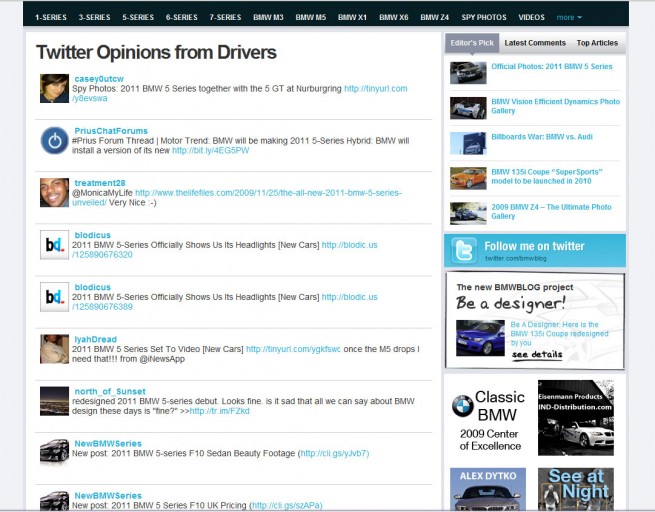Click 2011 BMW 5 Series article thumbnail
The height and width of the screenshot is (512, 655).
468,73
